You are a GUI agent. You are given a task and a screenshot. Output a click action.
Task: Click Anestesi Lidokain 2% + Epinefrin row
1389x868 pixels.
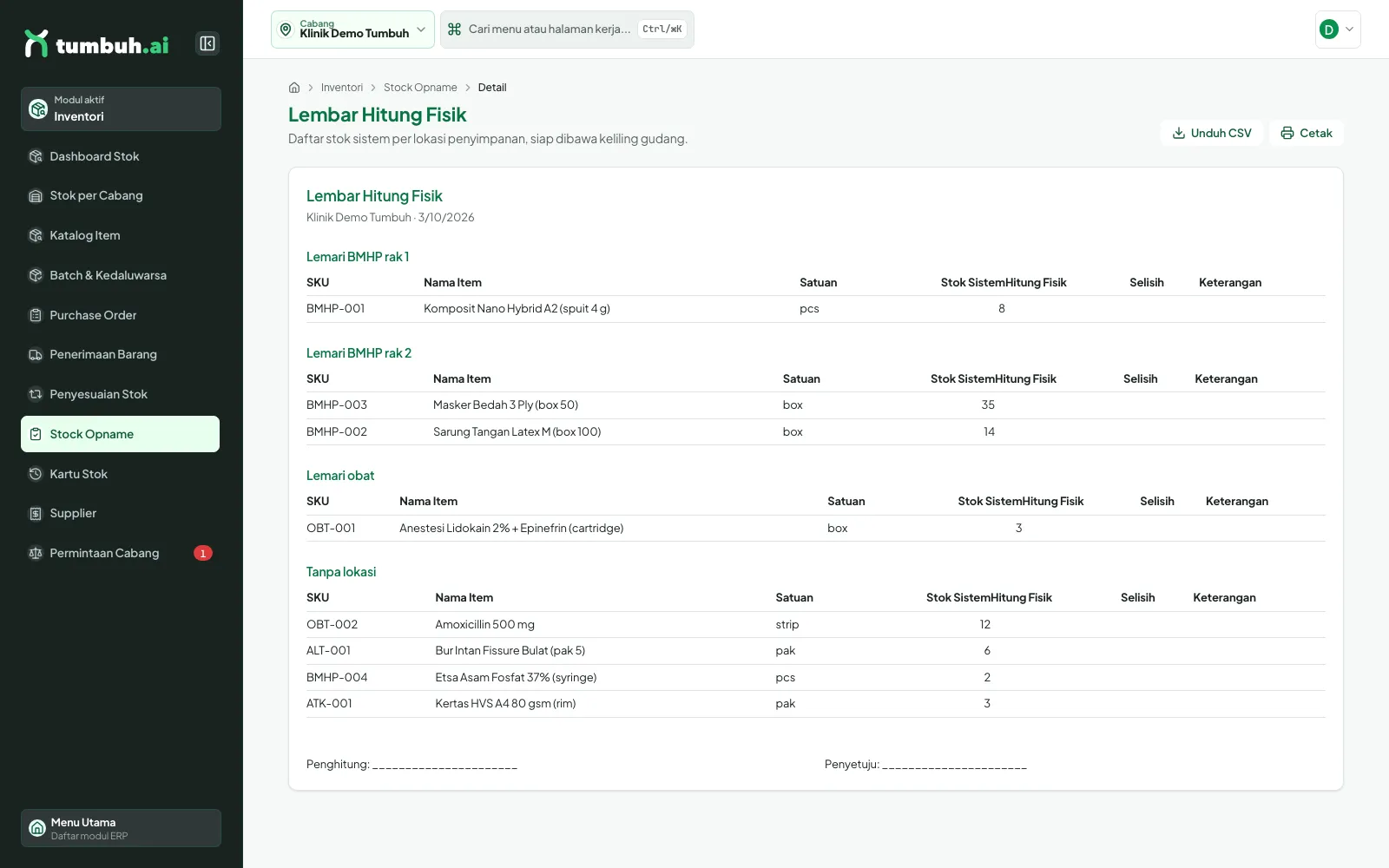coord(816,528)
